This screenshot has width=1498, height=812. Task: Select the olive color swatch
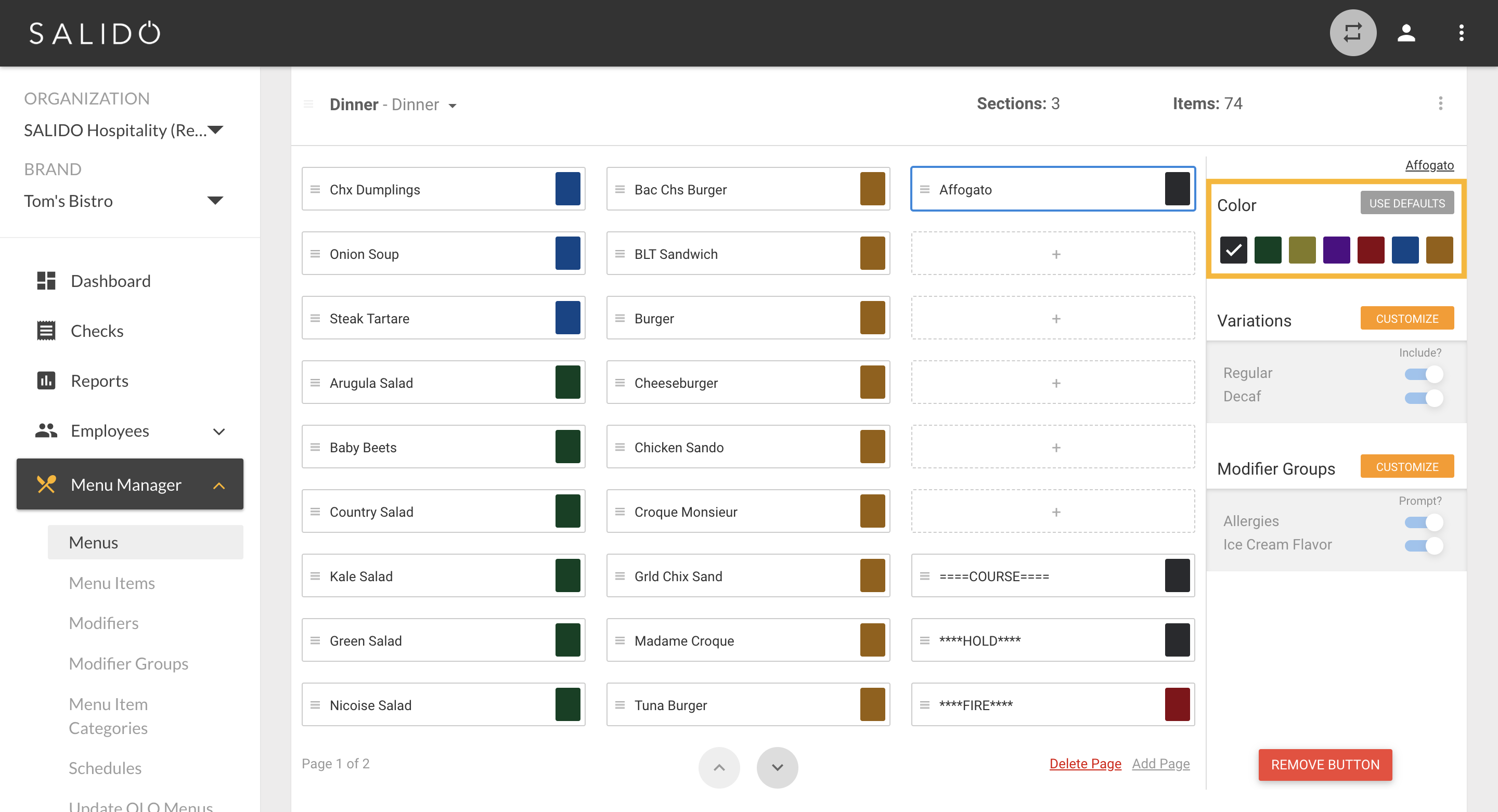[1301, 250]
